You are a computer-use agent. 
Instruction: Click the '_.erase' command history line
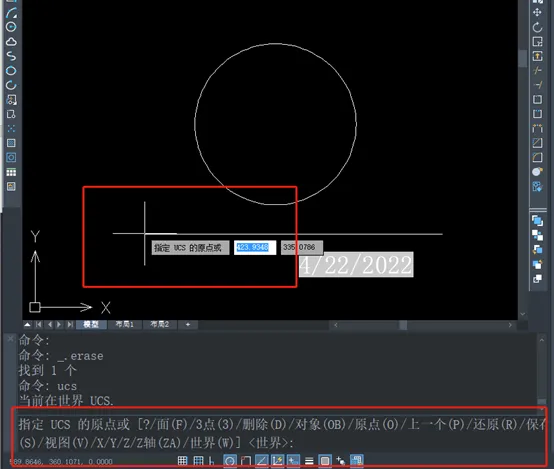(x=61, y=356)
